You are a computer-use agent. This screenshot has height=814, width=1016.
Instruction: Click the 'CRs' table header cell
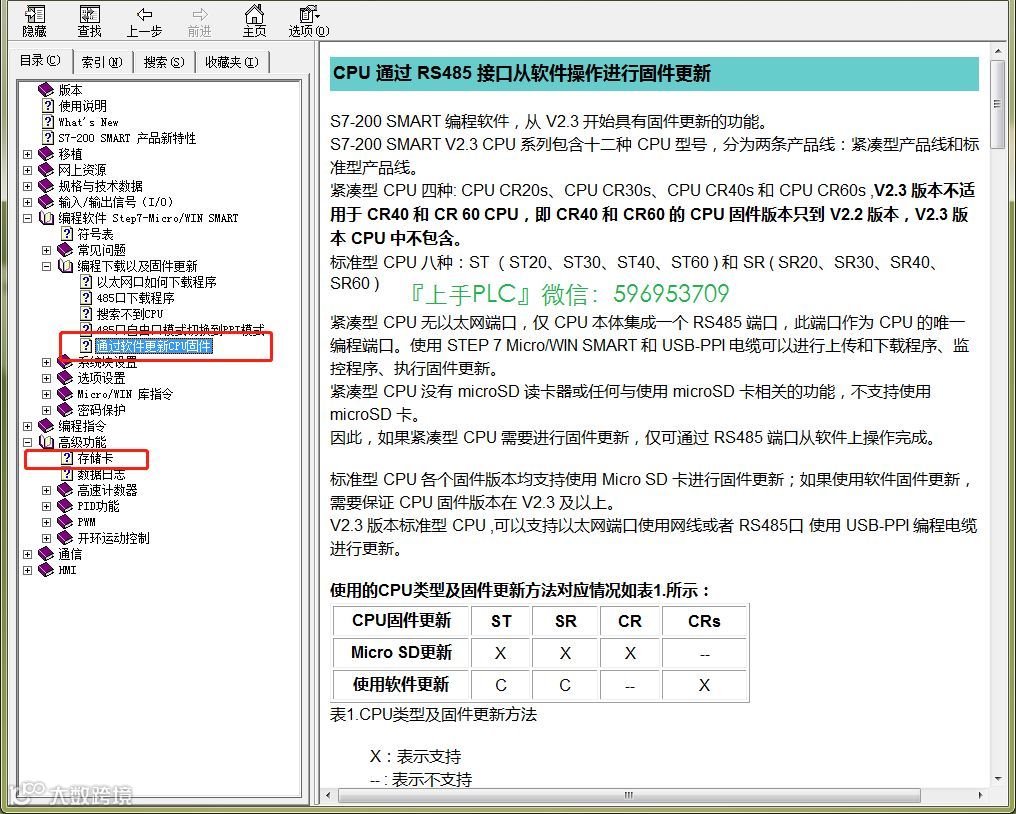pos(704,621)
